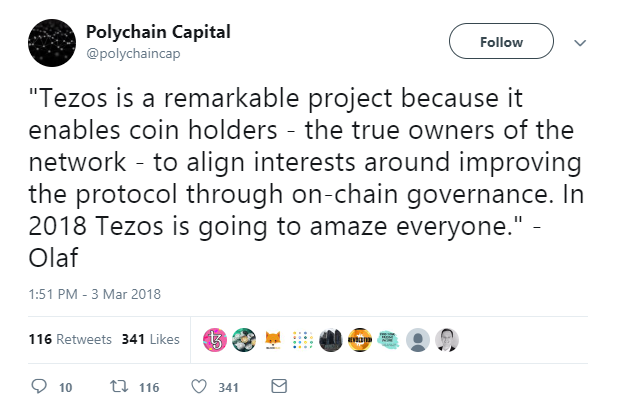Like the tweet with heart icon

pyautogui.click(x=198, y=387)
